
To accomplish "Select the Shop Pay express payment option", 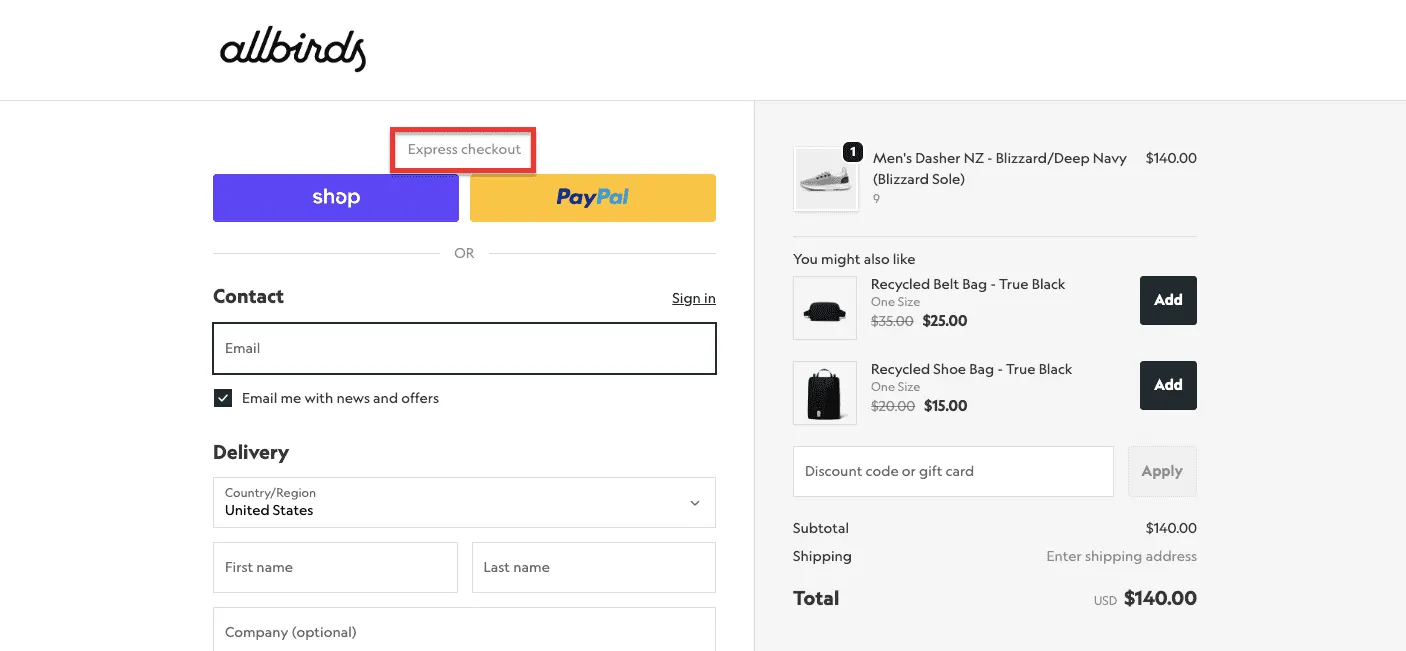I will click(x=335, y=197).
